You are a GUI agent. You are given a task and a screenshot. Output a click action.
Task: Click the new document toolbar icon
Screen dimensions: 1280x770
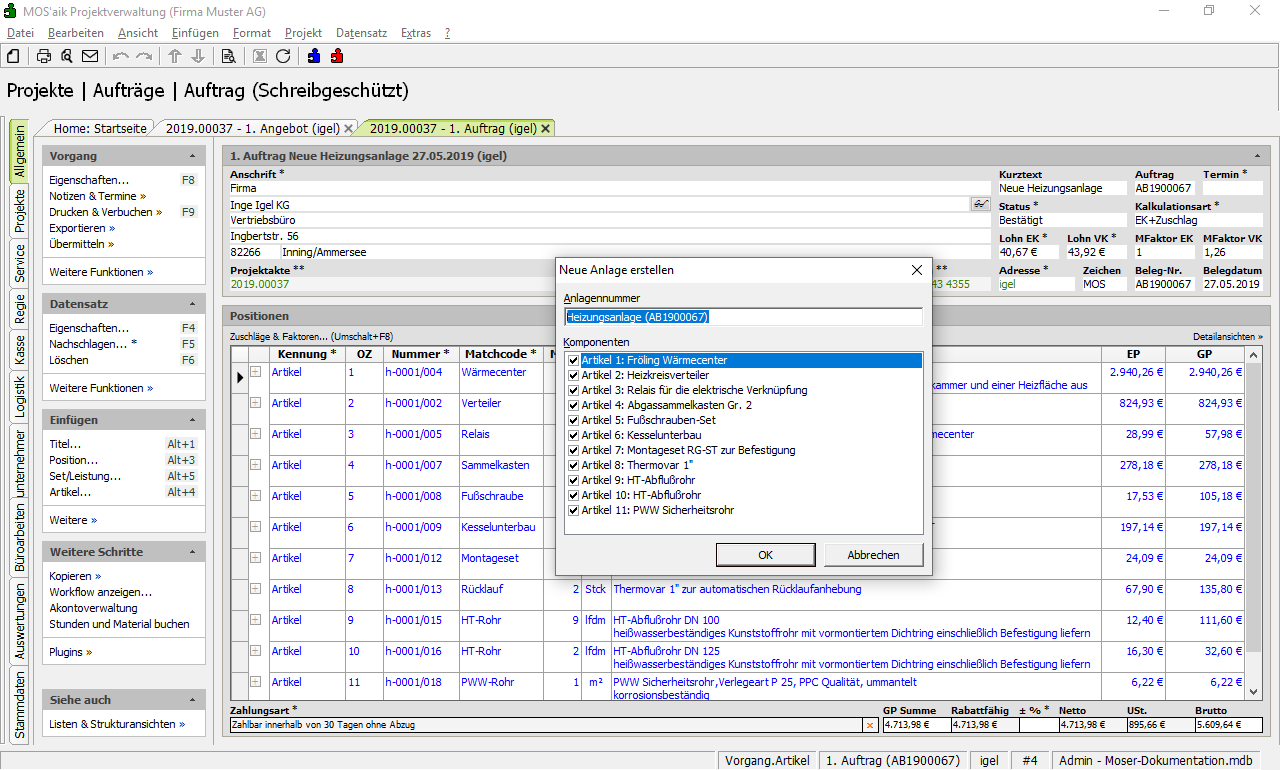(x=14, y=56)
